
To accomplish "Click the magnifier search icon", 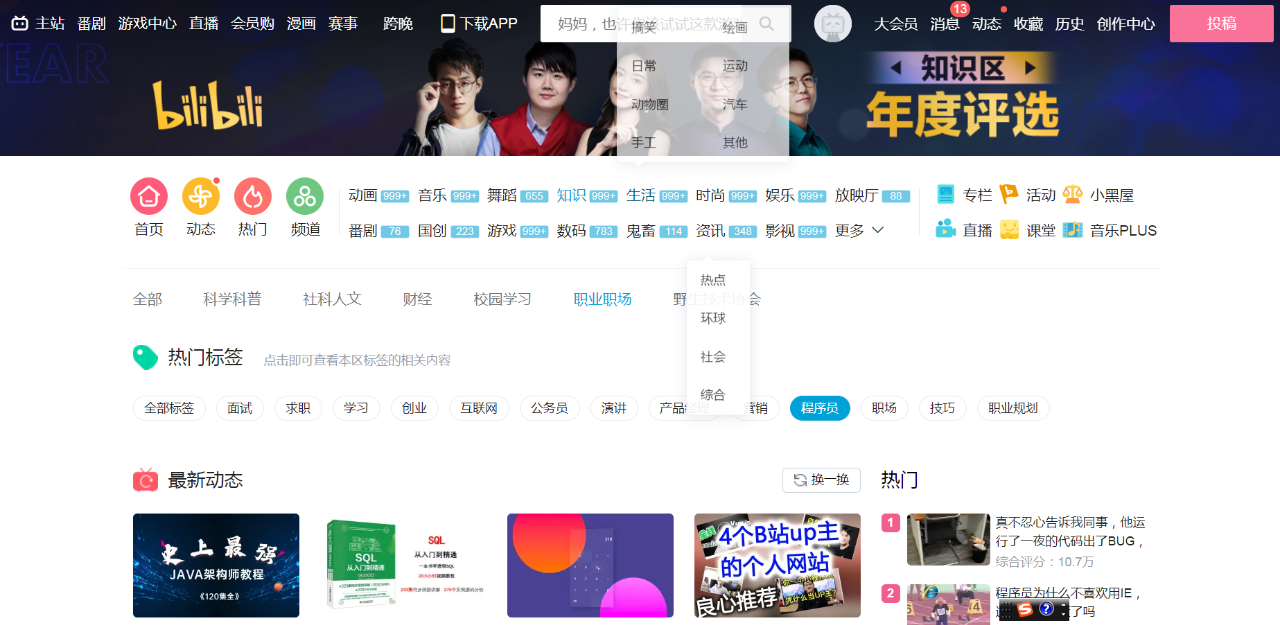I will (x=767, y=24).
